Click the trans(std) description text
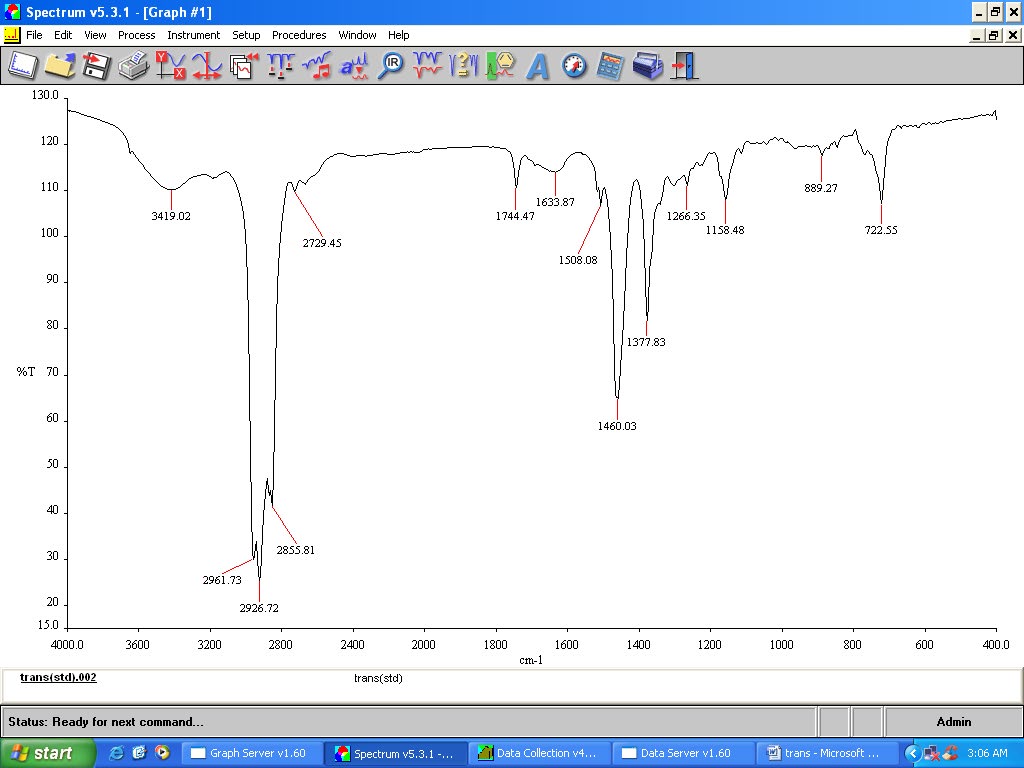This screenshot has height=768, width=1024. coord(378,679)
